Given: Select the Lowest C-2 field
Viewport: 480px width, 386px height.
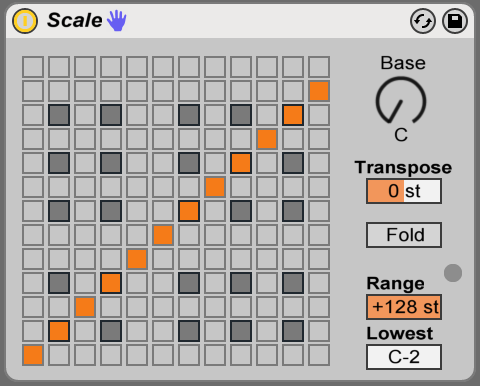Looking at the screenshot, I should point(404,357).
